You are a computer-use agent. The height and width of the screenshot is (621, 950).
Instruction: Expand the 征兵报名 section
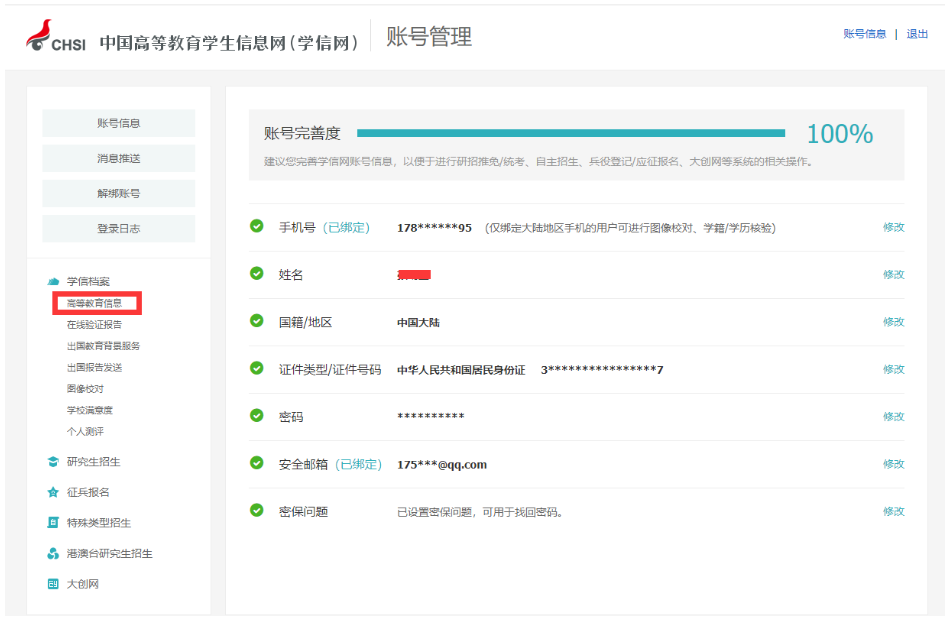pyautogui.click(x=88, y=493)
